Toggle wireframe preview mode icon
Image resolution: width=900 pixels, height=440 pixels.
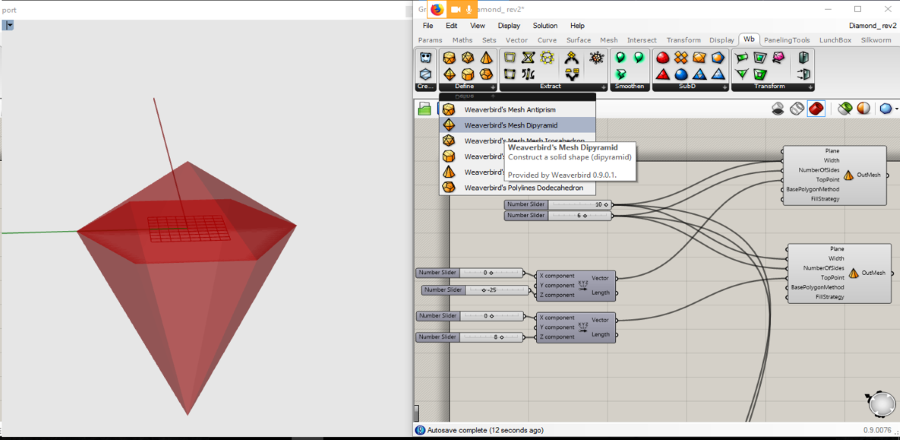pyautogui.click(x=797, y=108)
